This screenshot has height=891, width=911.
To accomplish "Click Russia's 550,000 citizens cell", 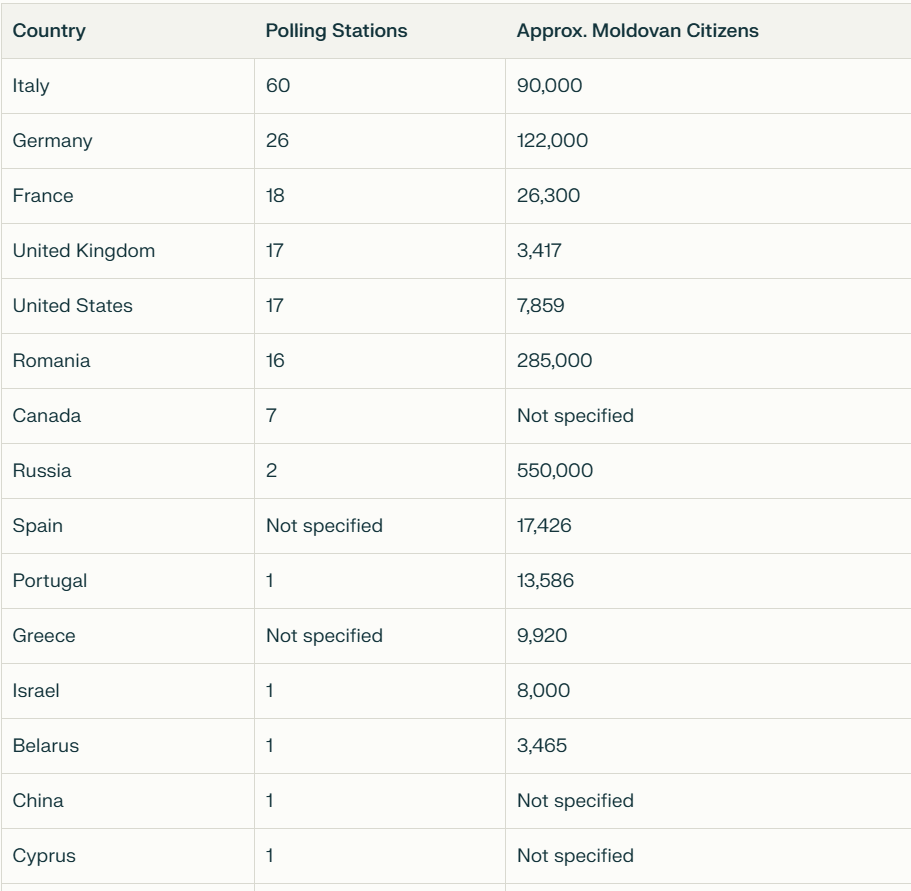I will pos(554,471).
